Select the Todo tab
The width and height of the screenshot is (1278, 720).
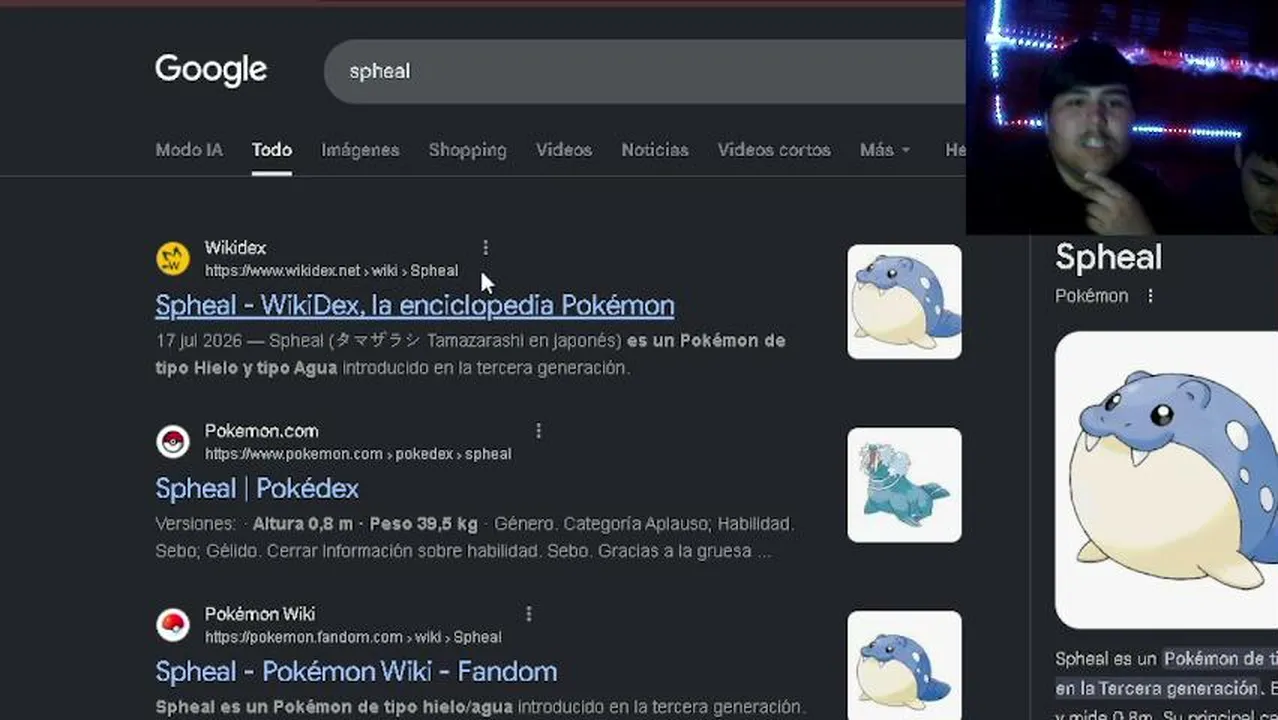pos(272,150)
